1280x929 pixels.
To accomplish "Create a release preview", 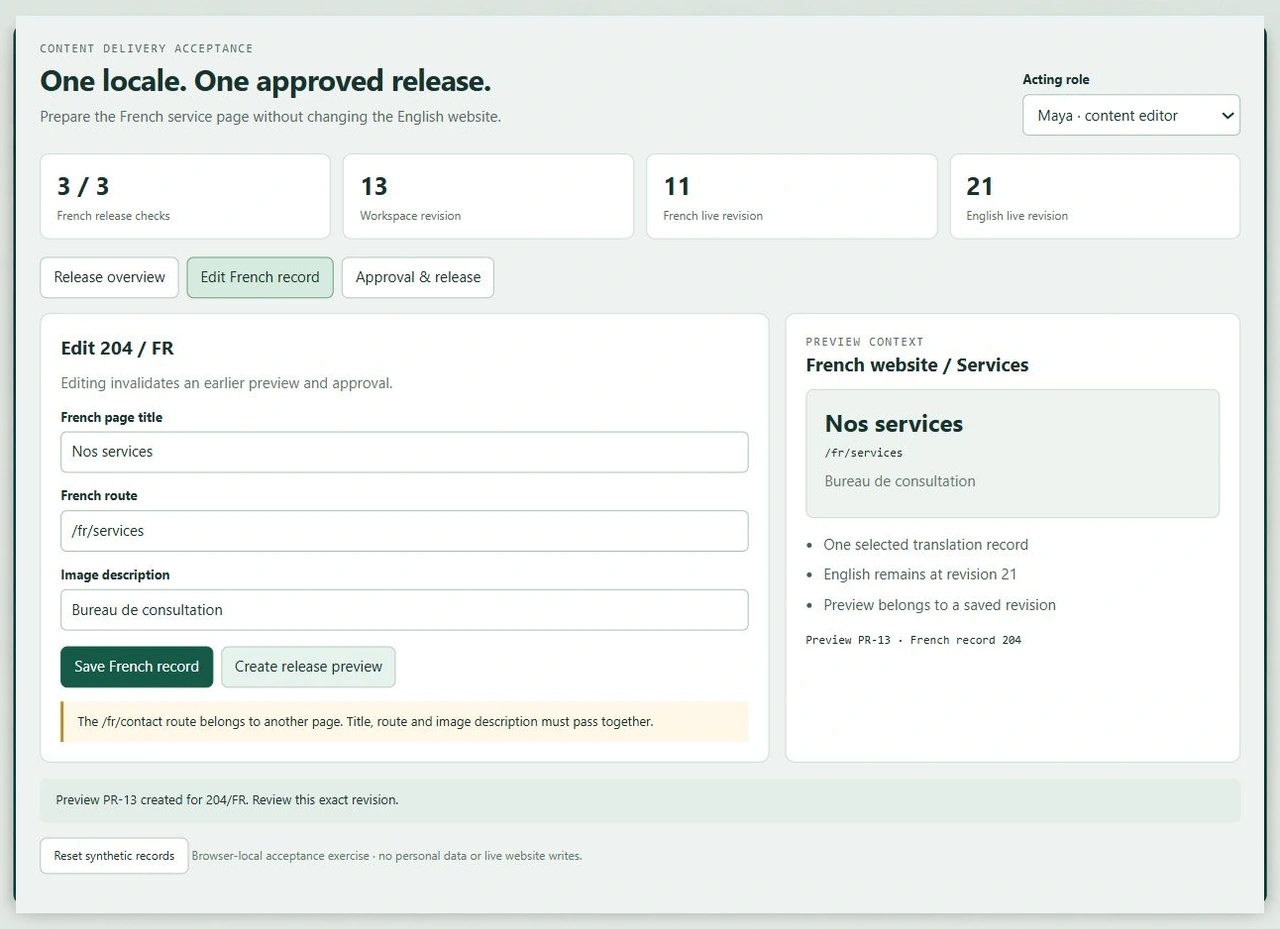I will (x=308, y=667).
